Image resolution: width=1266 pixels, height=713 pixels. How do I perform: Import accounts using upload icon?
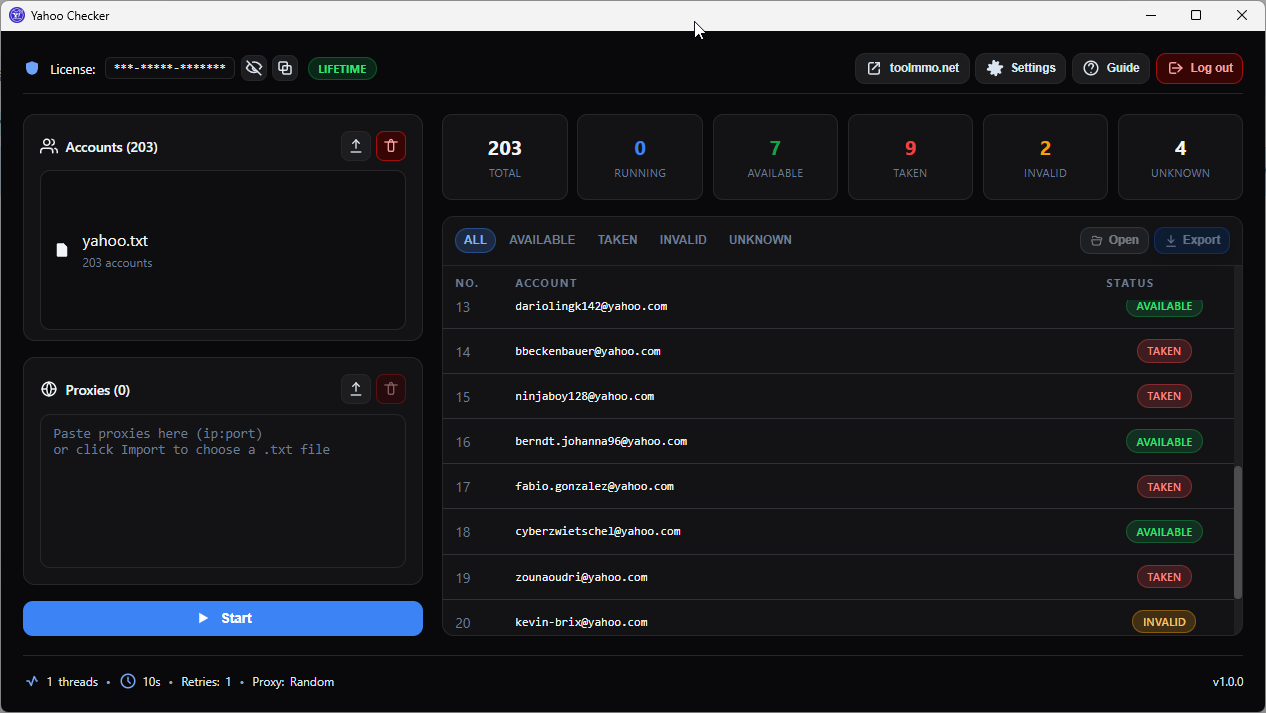pos(356,146)
